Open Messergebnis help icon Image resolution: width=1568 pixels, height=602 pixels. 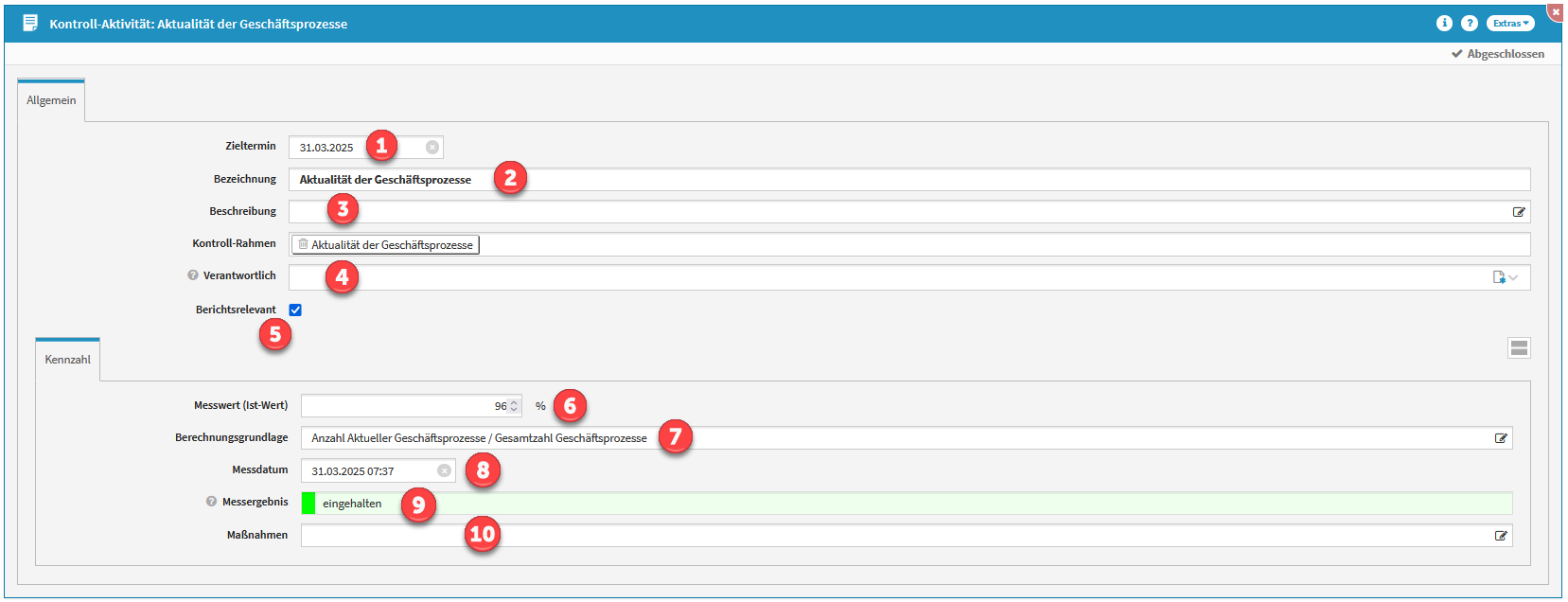(212, 502)
